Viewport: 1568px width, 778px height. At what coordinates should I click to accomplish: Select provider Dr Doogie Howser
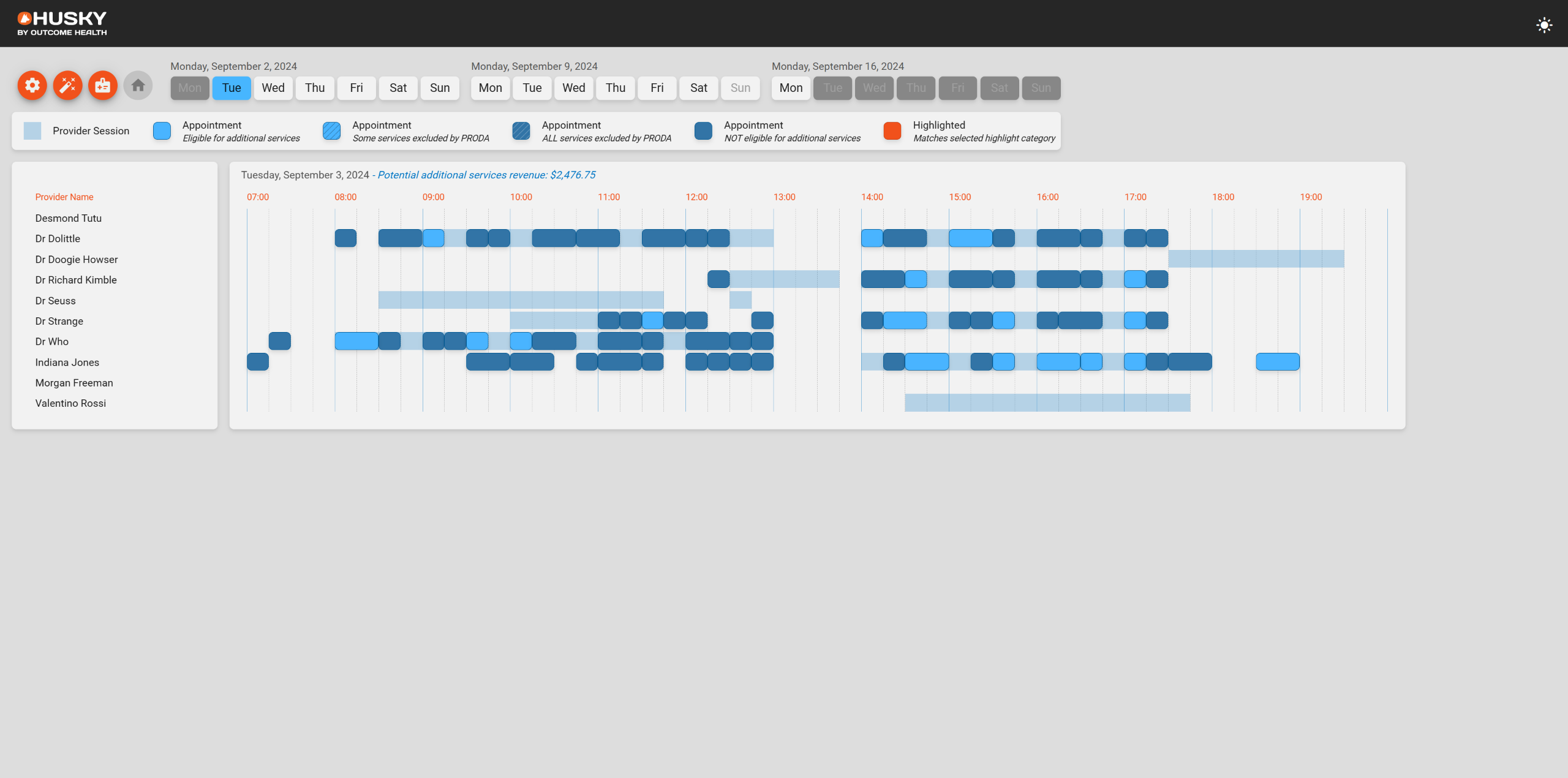point(77,259)
